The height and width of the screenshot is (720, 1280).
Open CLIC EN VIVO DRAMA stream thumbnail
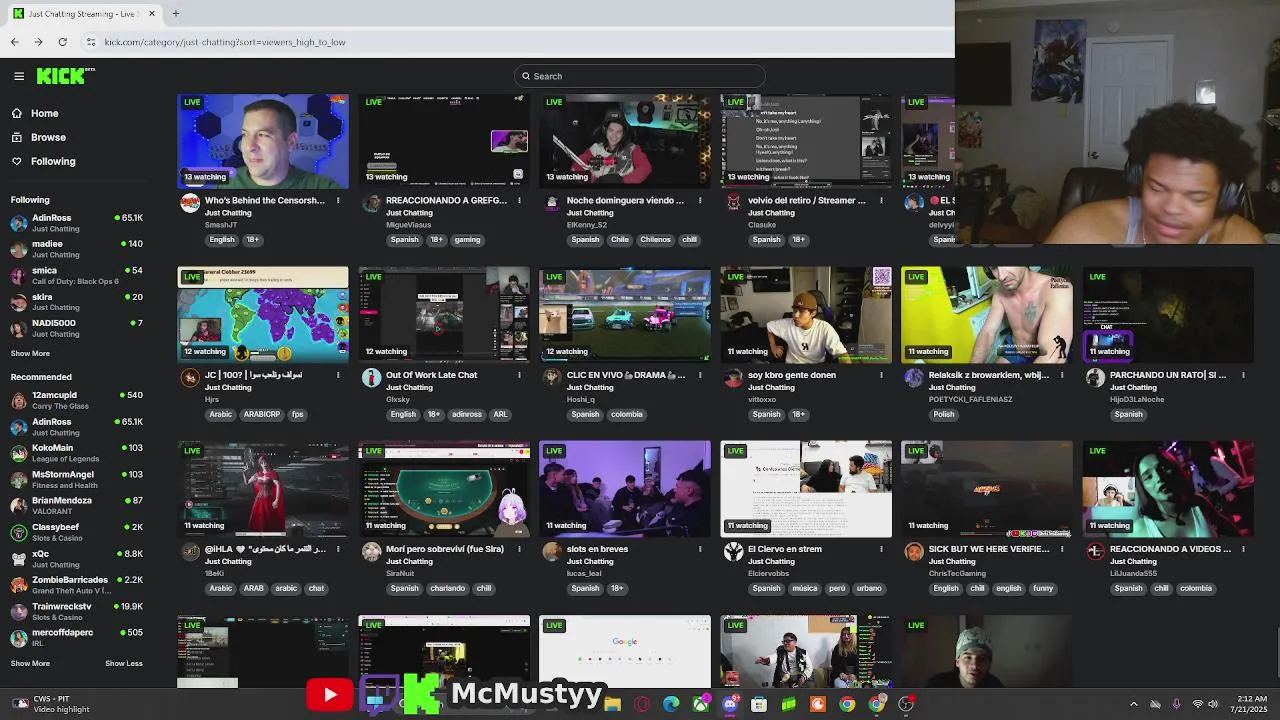625,314
